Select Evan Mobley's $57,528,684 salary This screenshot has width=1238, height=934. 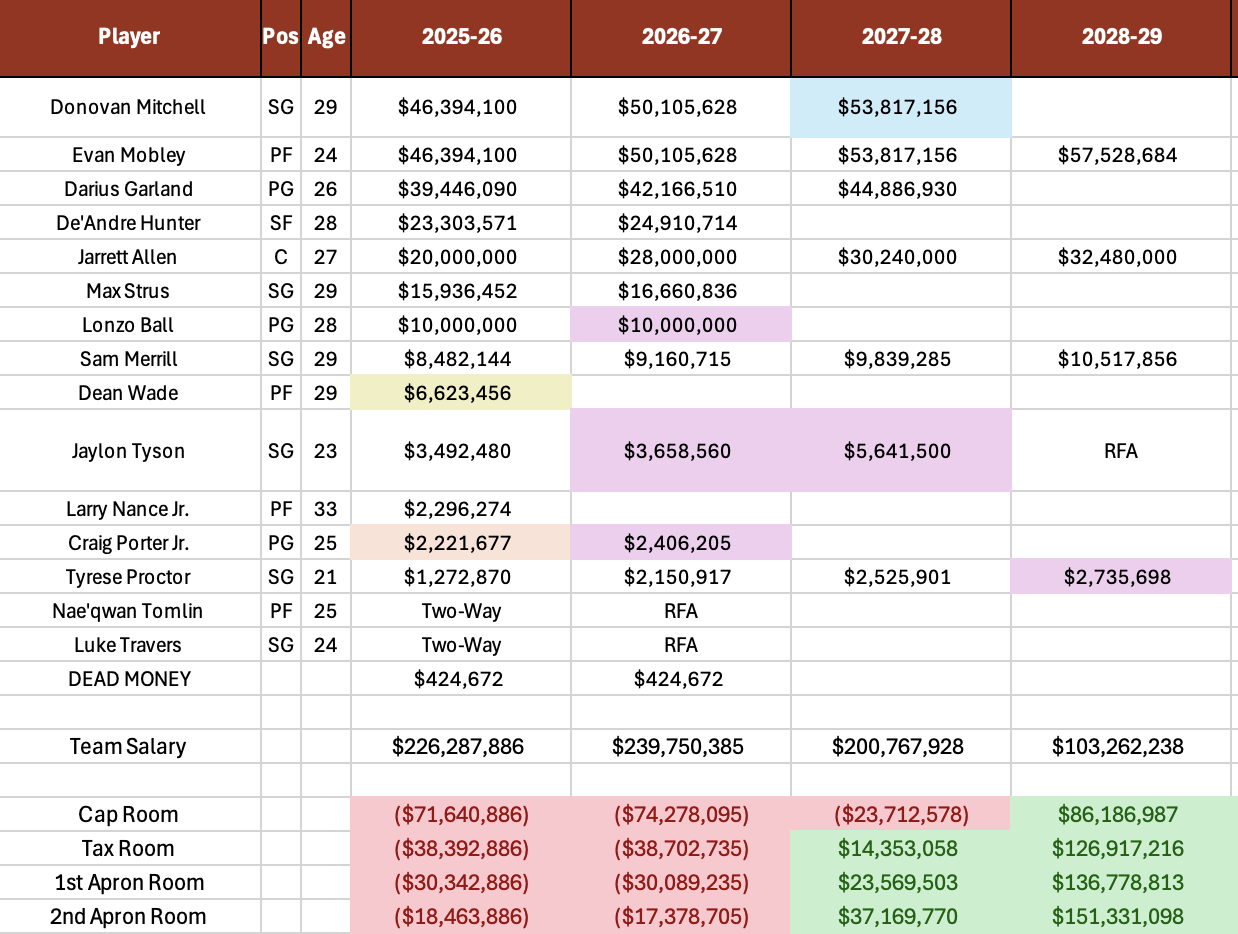click(x=1121, y=155)
